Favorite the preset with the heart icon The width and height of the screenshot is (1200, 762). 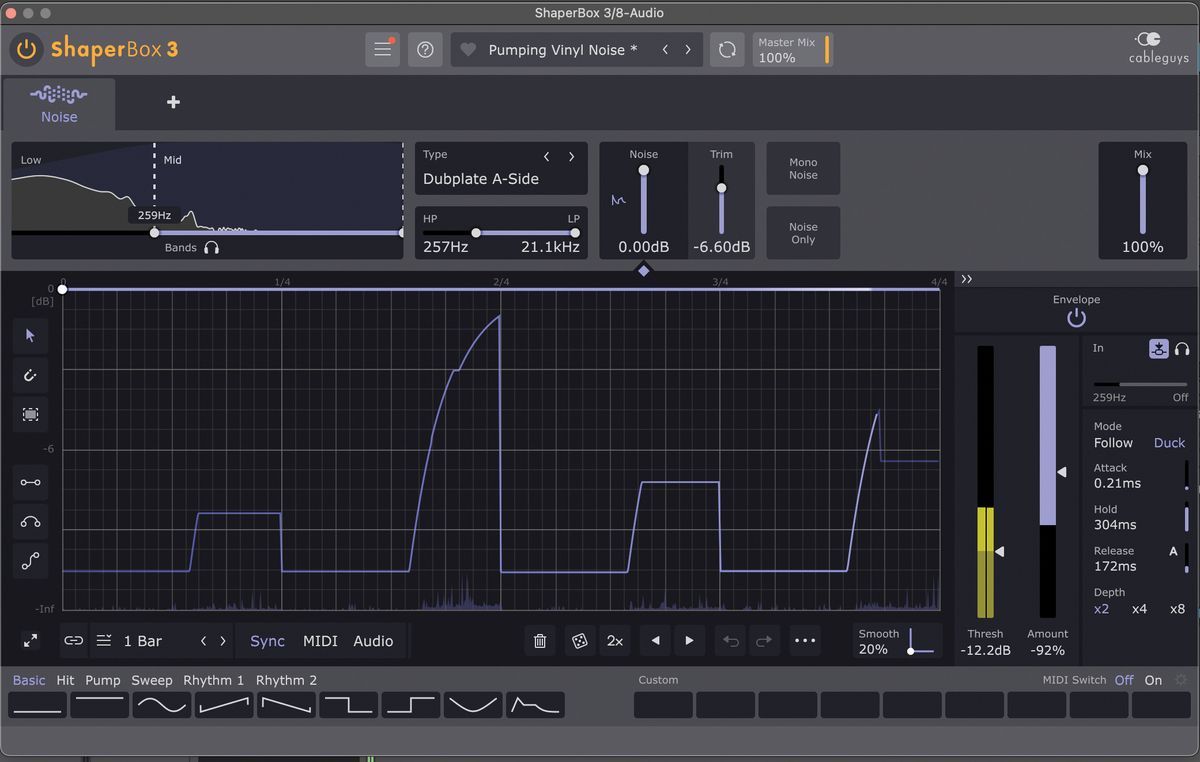click(x=466, y=49)
